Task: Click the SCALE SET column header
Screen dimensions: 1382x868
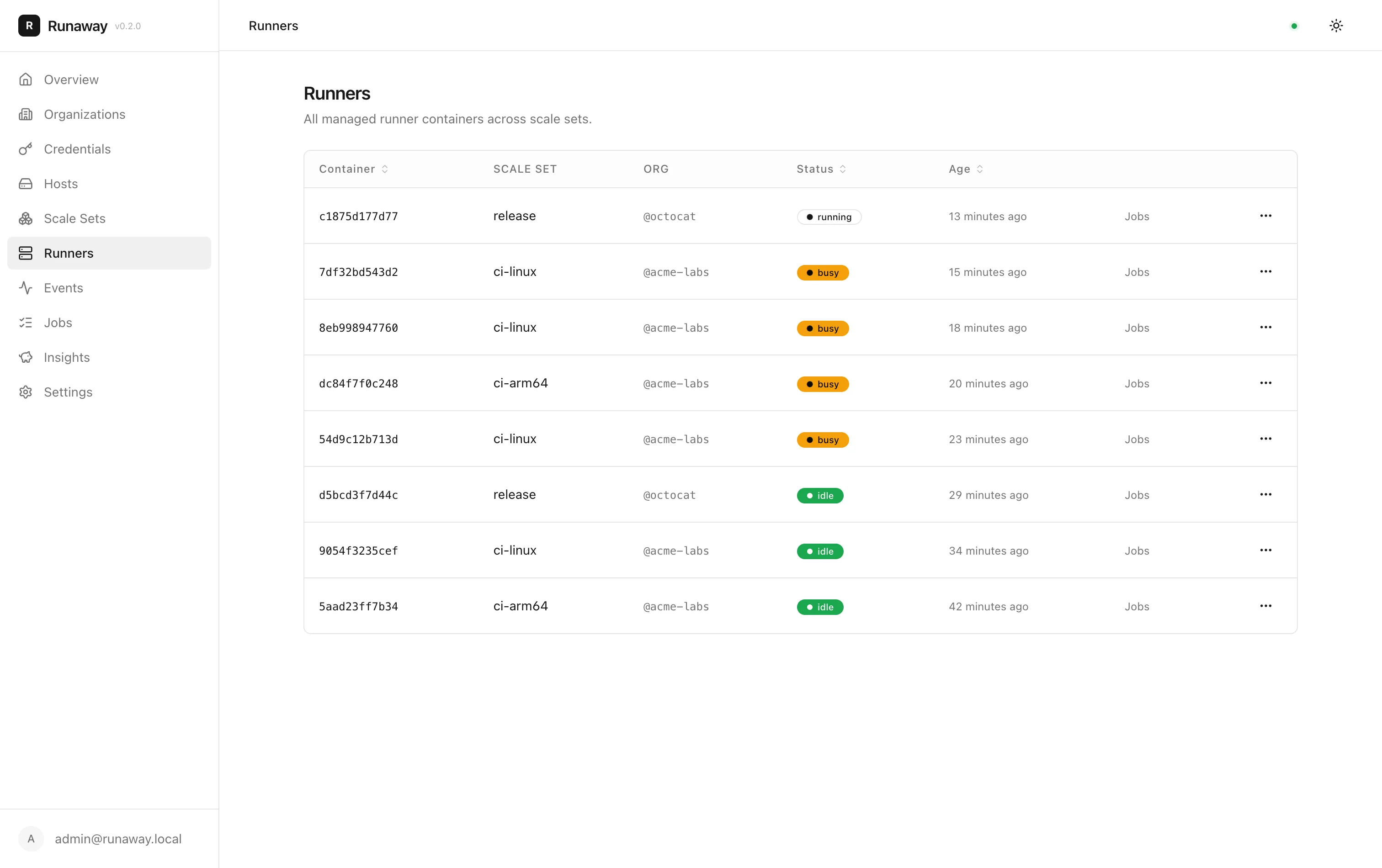Action: pyautogui.click(x=525, y=169)
